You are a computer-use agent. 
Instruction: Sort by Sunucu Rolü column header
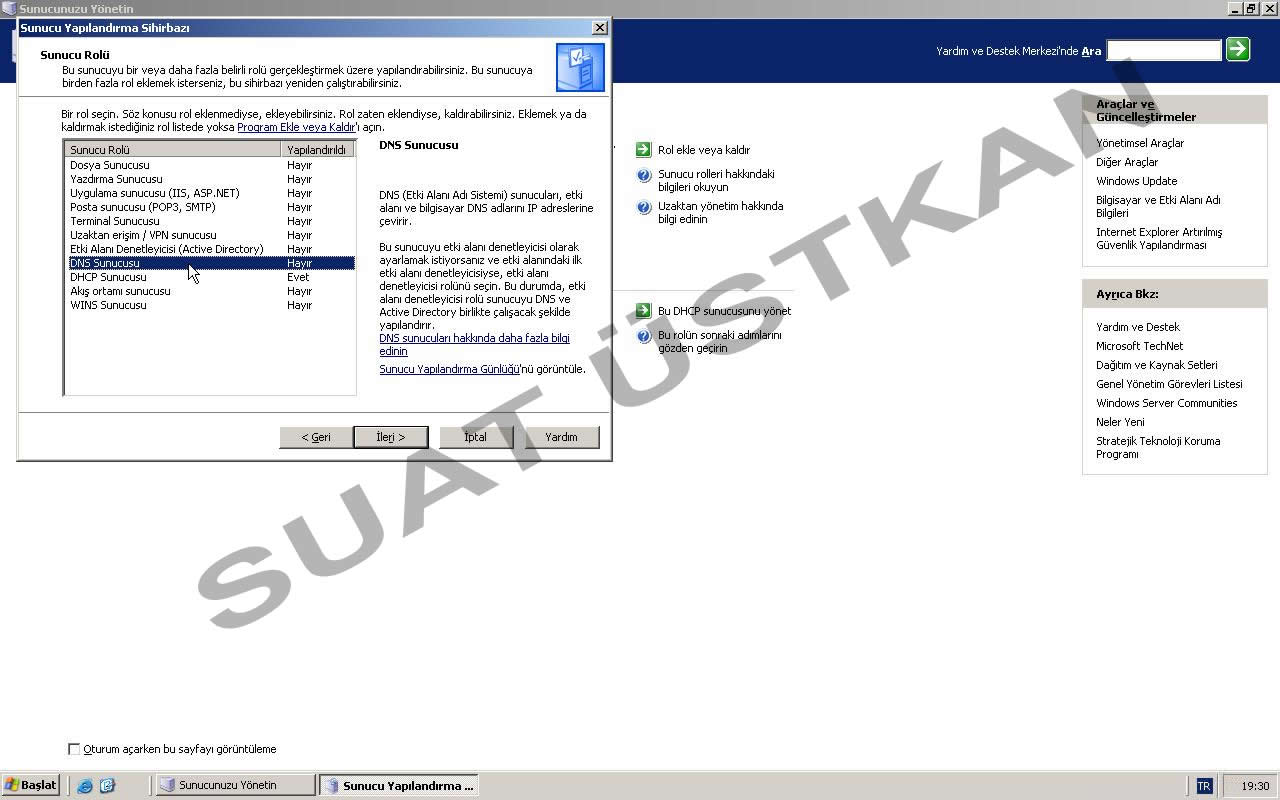tap(173, 150)
